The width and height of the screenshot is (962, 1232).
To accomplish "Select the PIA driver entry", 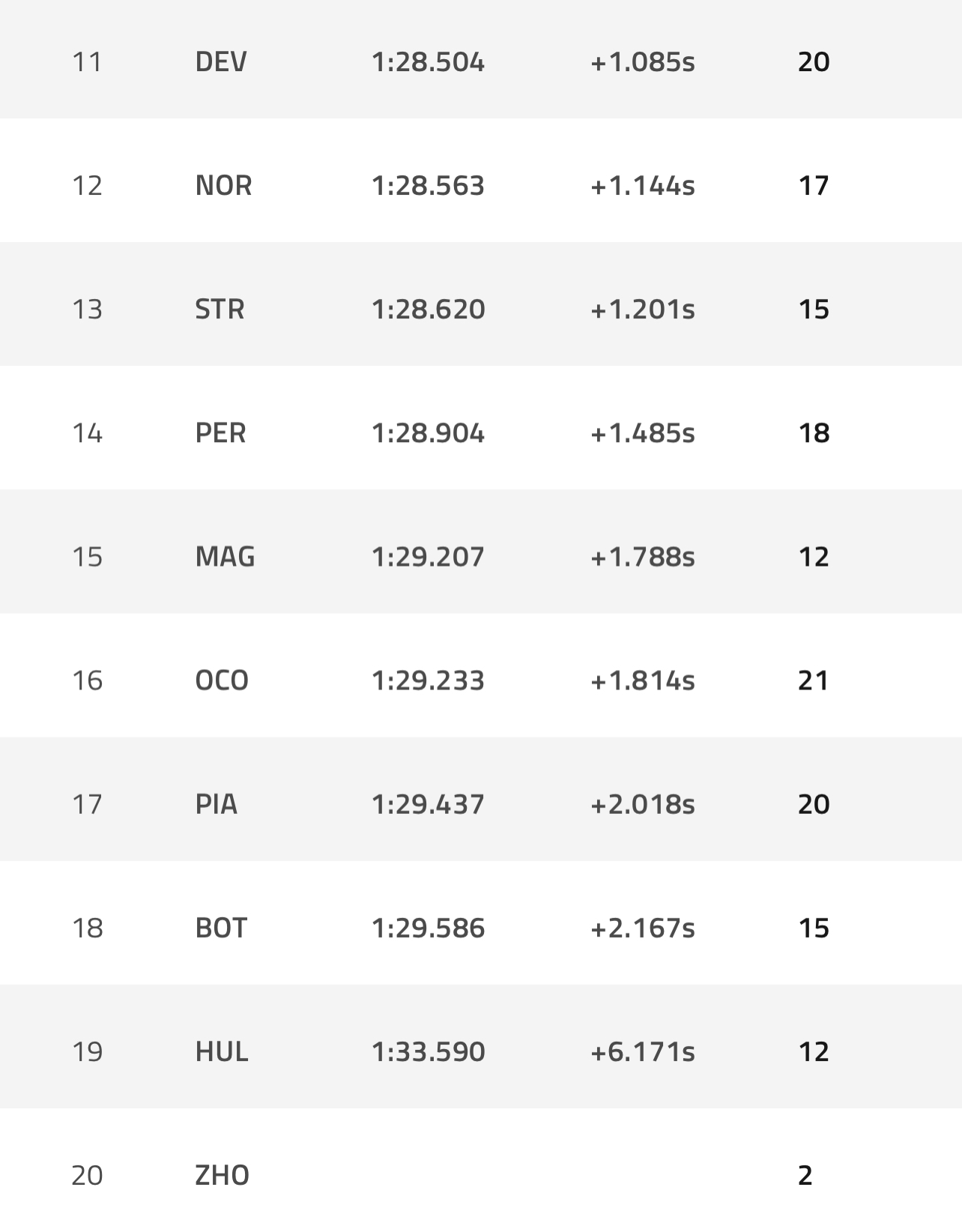I will coord(216,803).
